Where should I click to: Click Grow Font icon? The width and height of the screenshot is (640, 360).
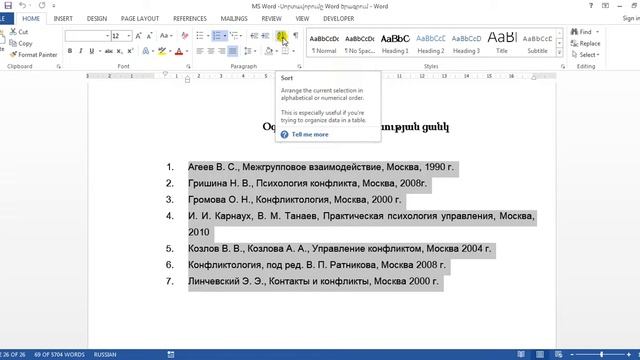point(138,36)
